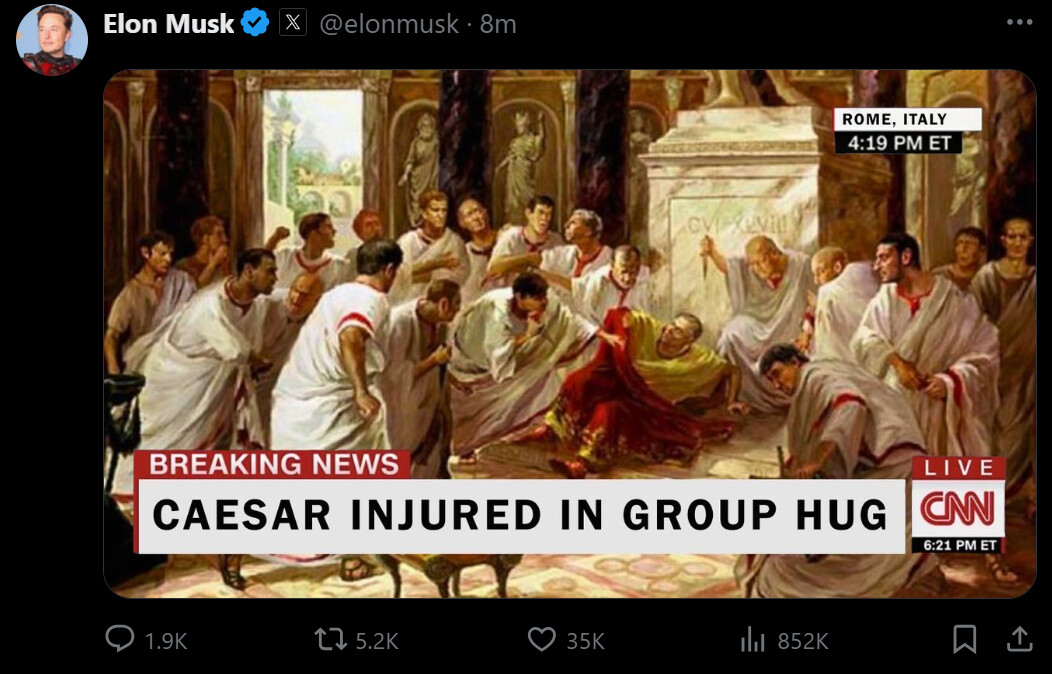Click the X affiliate badge icon
This screenshot has width=1052, height=674.
[x=293, y=23]
